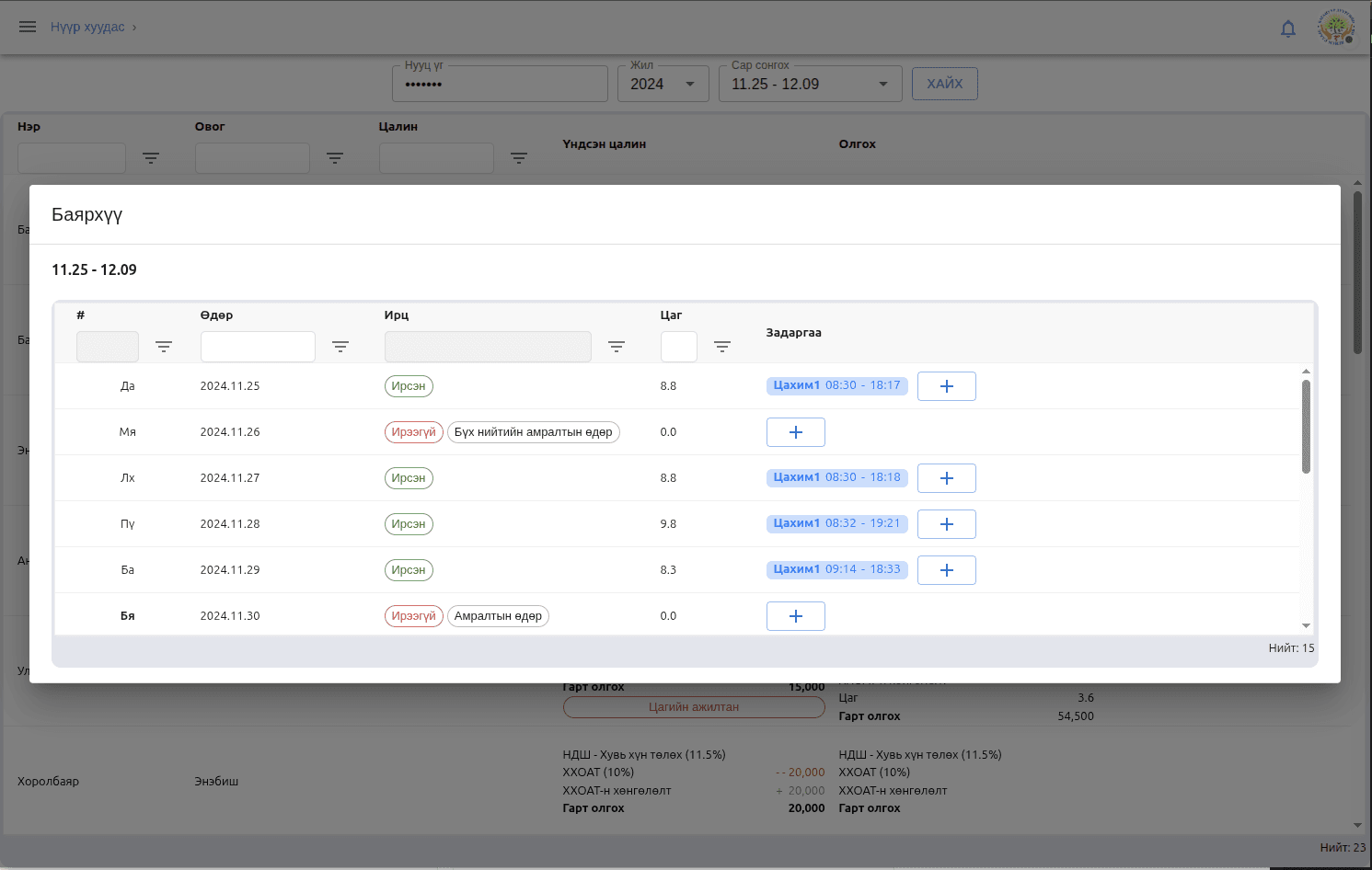Select the Ирээгүй badge on 2024.11.26
The width and height of the screenshot is (1372, 870).
(413, 432)
